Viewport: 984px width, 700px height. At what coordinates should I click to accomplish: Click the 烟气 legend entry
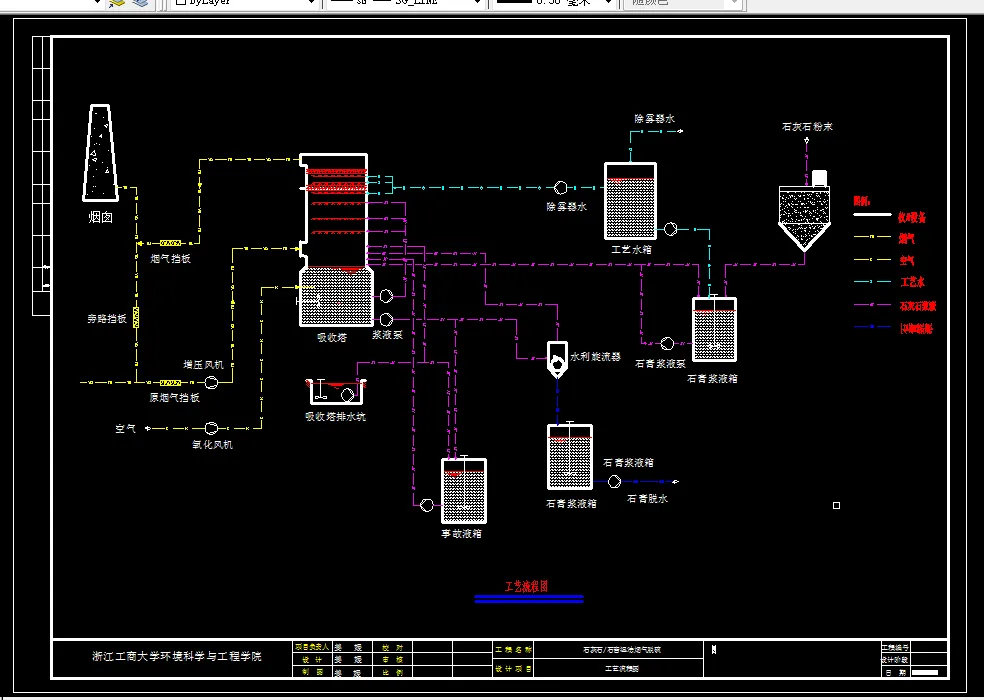click(x=906, y=239)
